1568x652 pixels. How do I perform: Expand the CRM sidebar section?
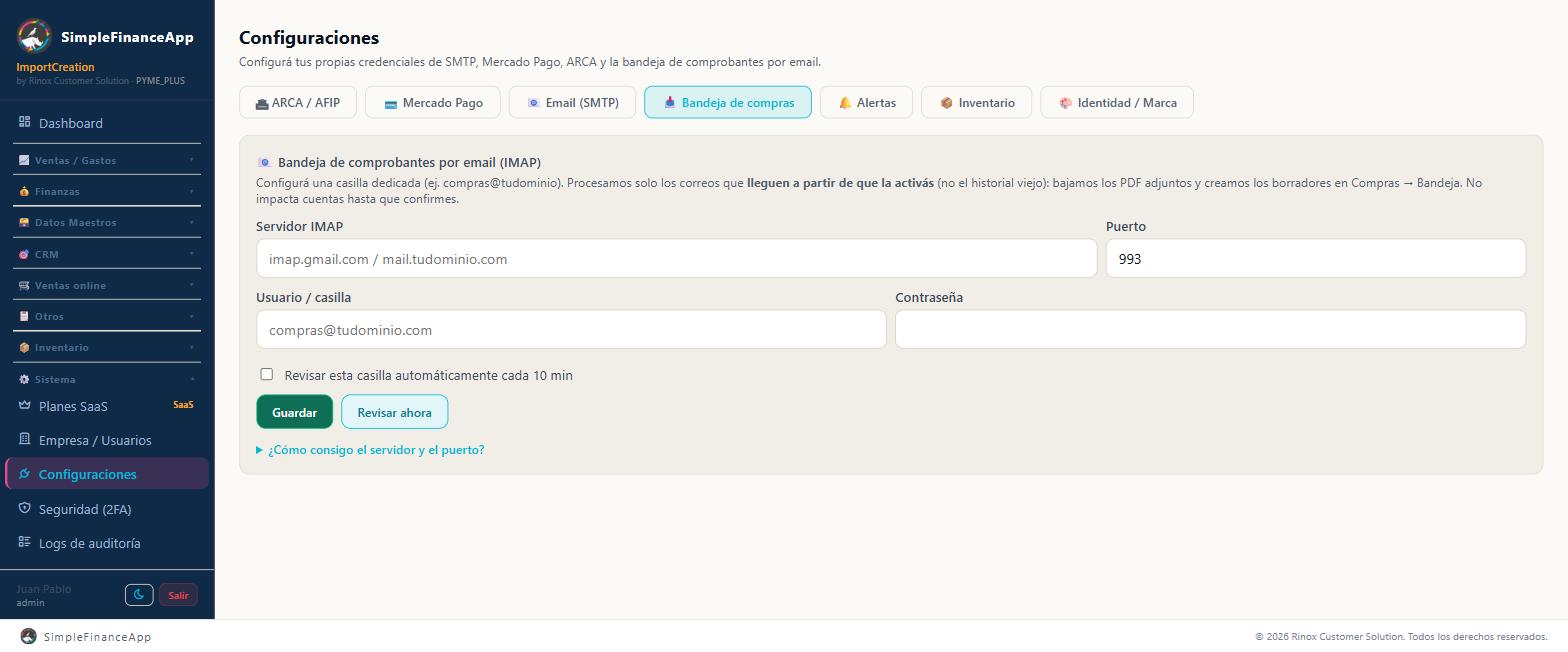point(107,254)
